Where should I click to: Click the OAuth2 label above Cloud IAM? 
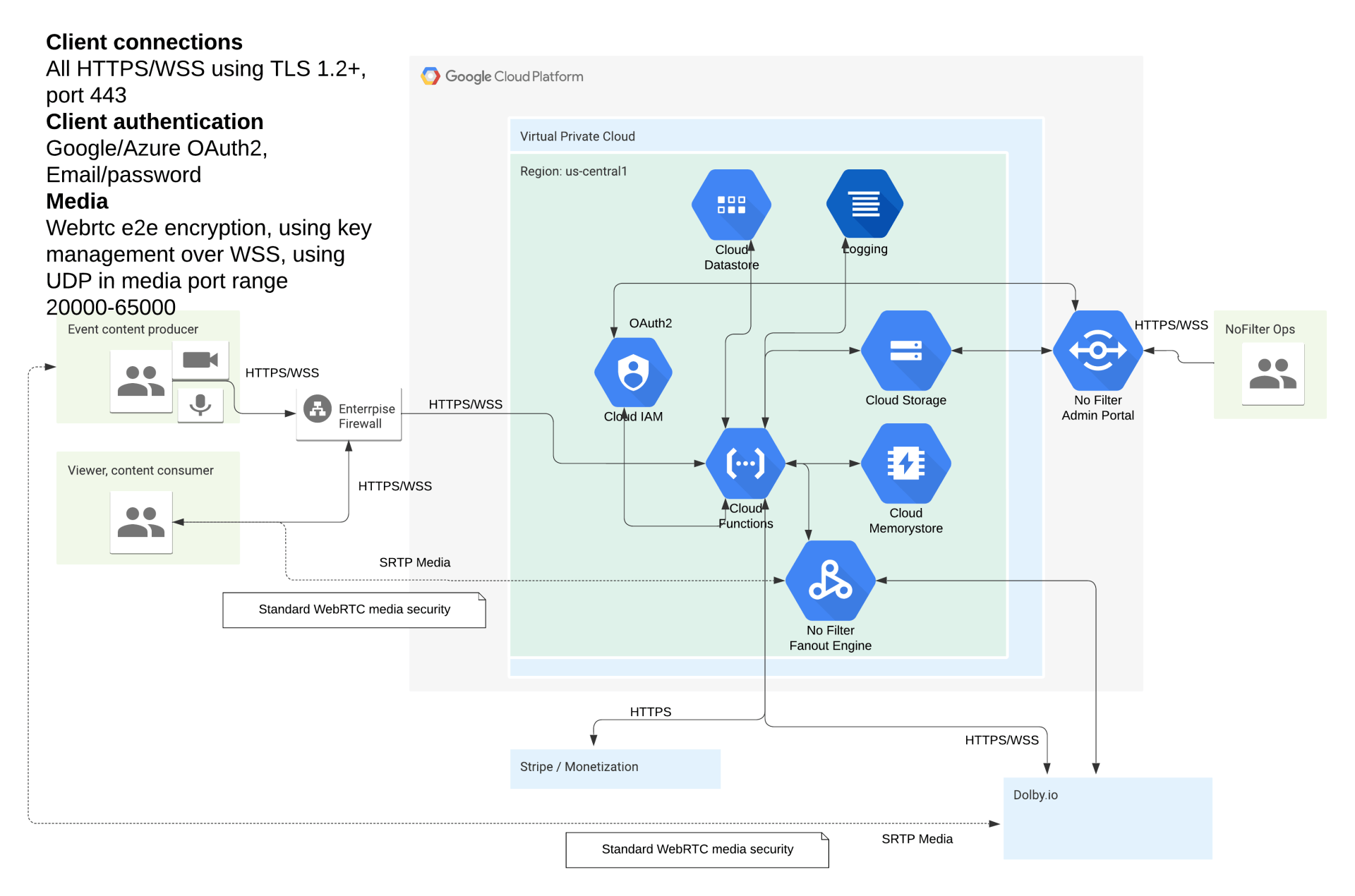[x=651, y=323]
